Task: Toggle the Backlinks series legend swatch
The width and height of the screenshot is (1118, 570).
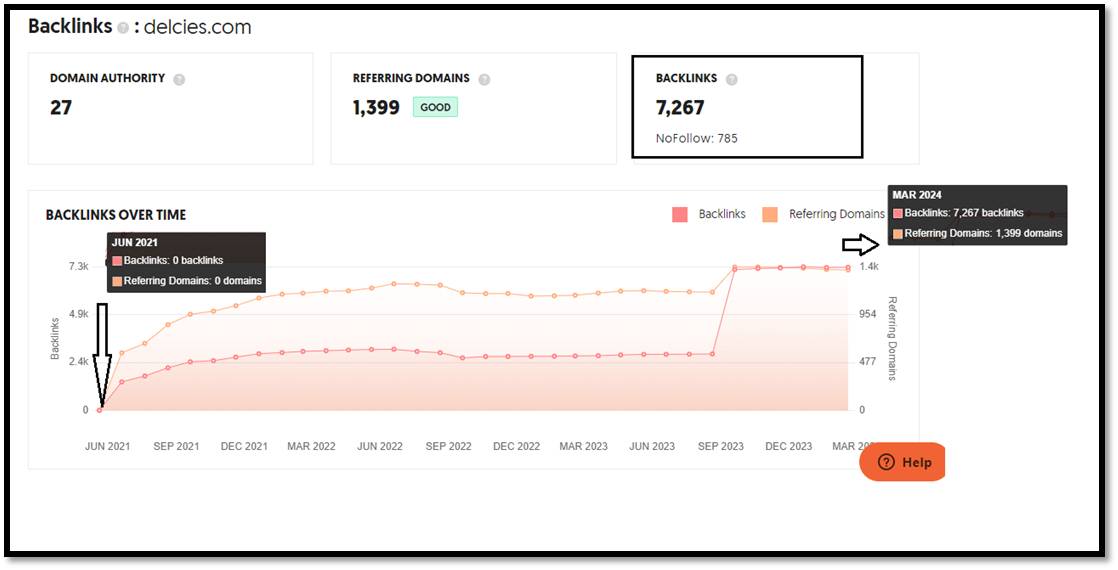Action: pyautogui.click(x=680, y=214)
